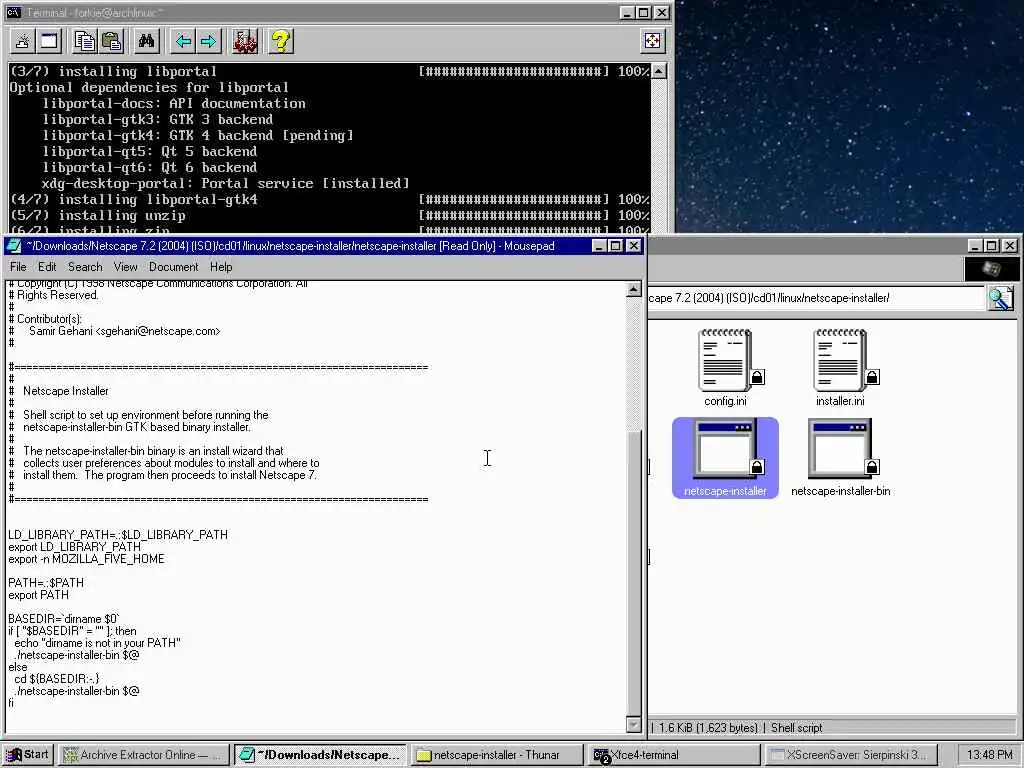The width and height of the screenshot is (1024, 768).
Task: Click 'Optional dependencies for libportal' terminal line
Action: [149, 88]
